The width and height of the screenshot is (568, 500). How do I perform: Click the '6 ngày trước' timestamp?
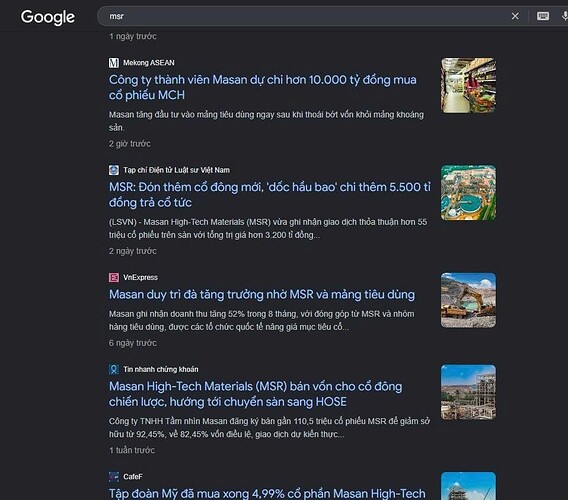[133, 343]
